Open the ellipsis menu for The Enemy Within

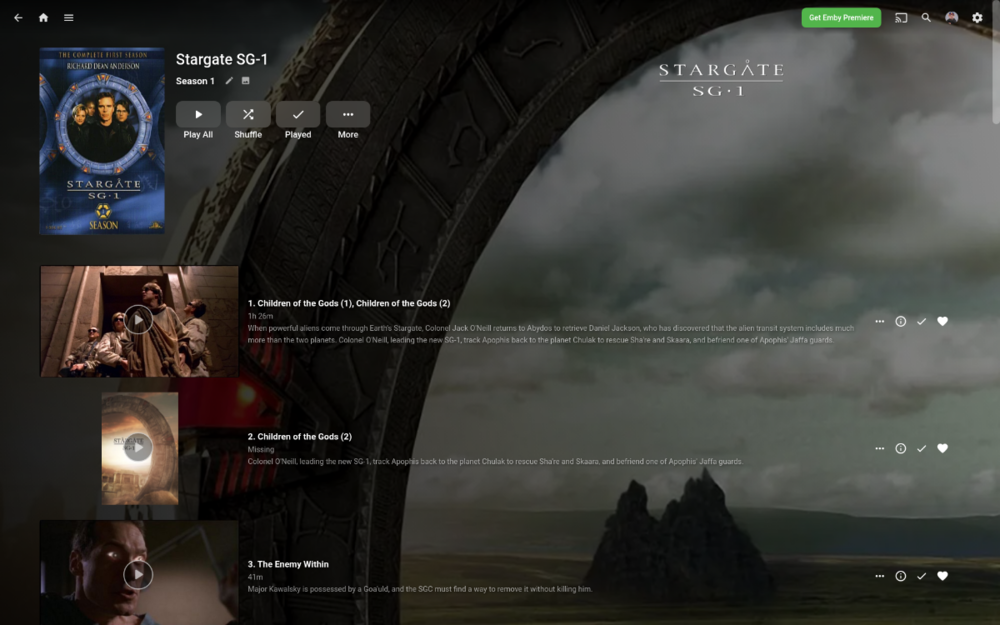pyautogui.click(x=880, y=576)
